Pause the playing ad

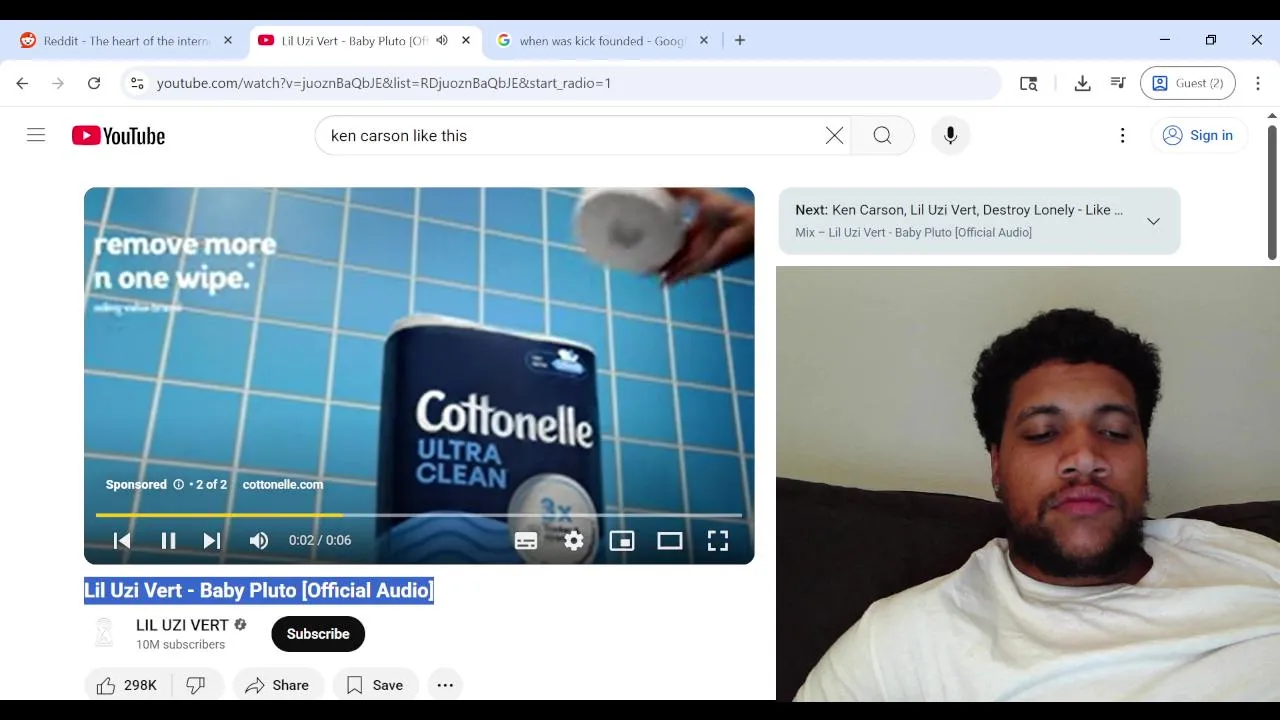168,541
